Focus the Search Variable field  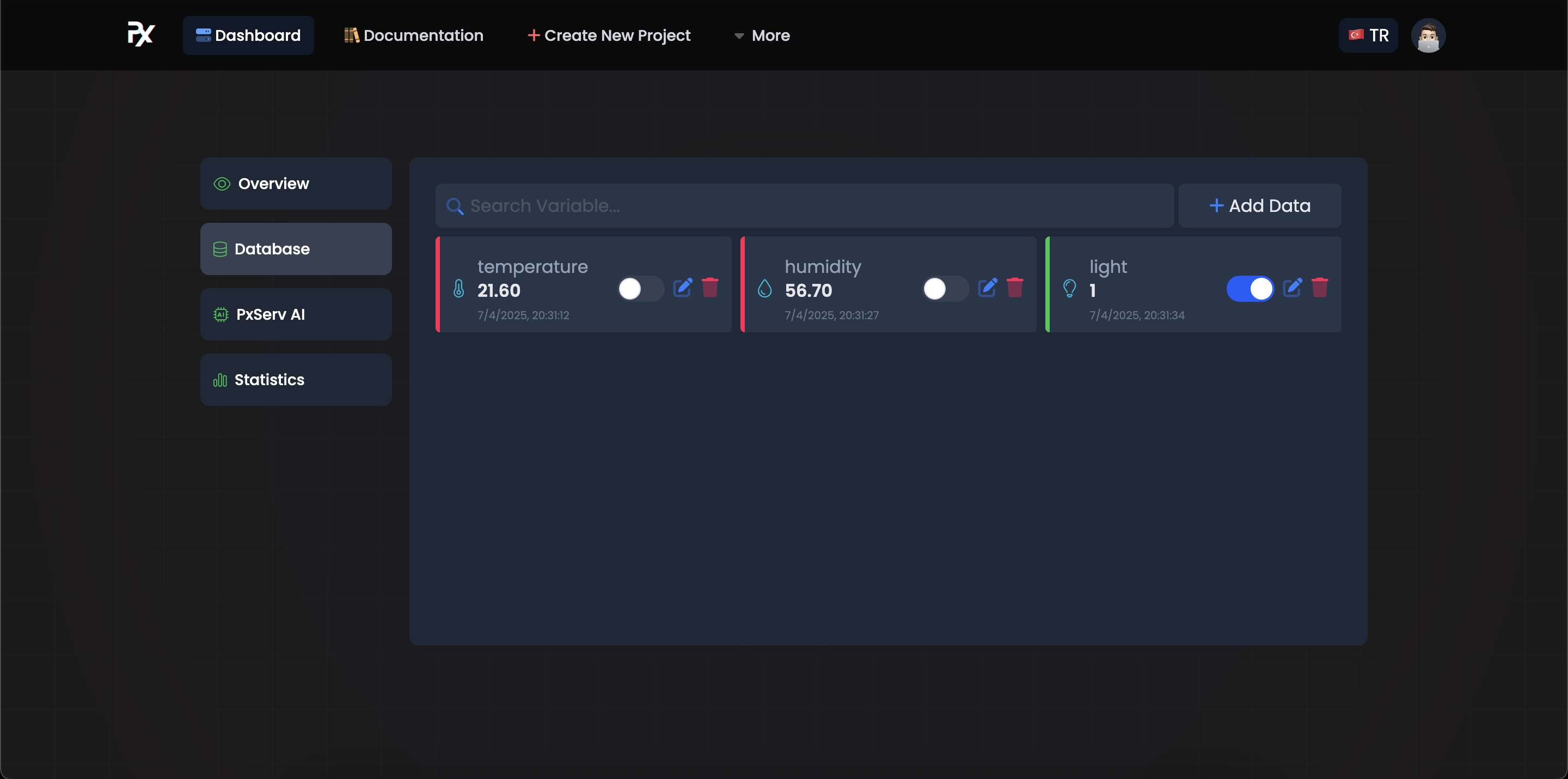pyautogui.click(x=804, y=206)
